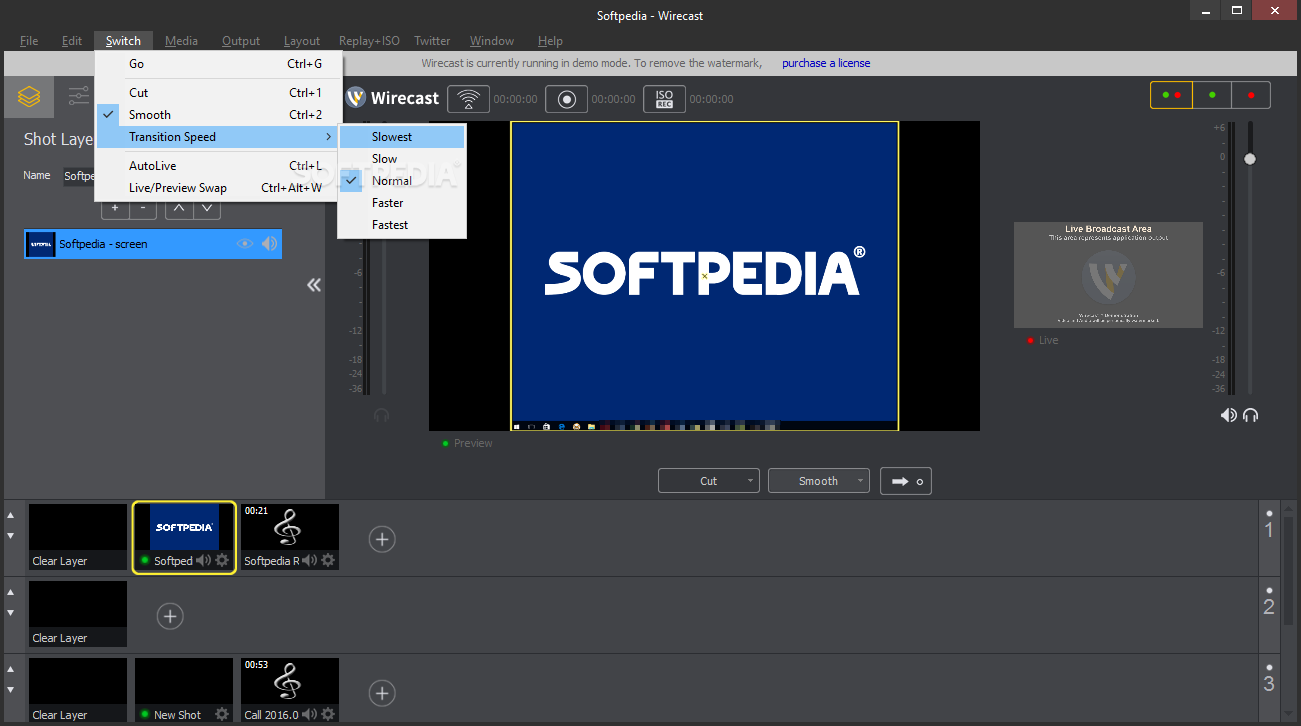Select the checked Normal transition speed
The width and height of the screenshot is (1301, 726).
point(402,181)
